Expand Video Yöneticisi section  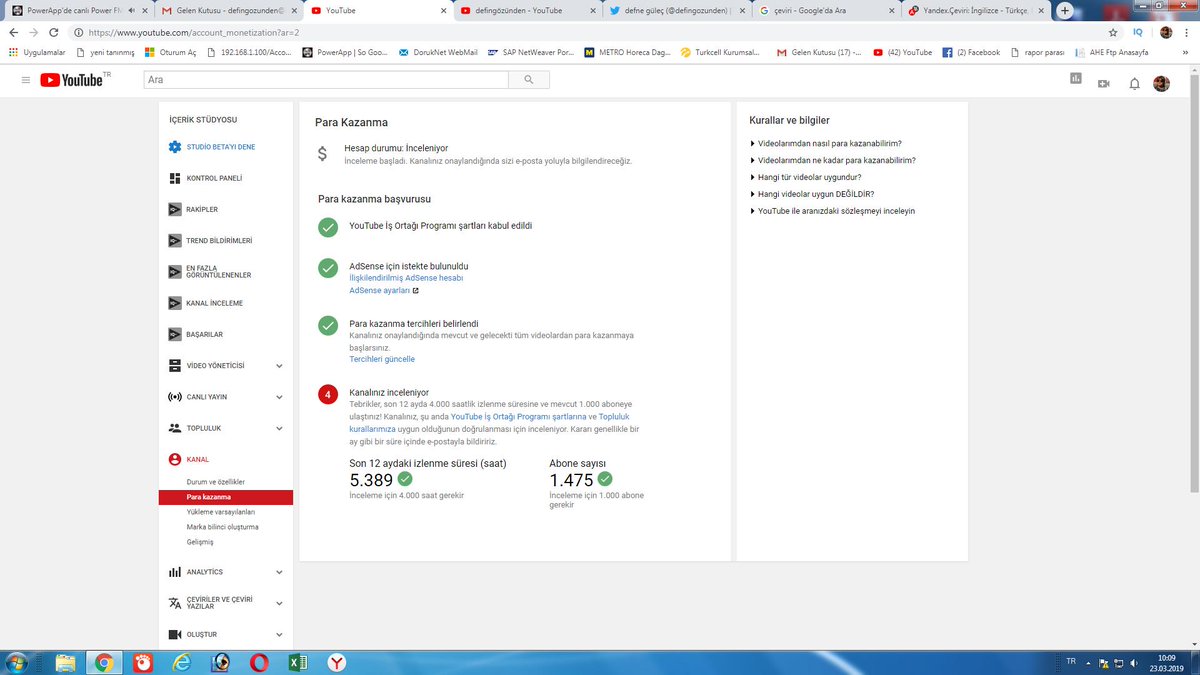click(x=279, y=366)
